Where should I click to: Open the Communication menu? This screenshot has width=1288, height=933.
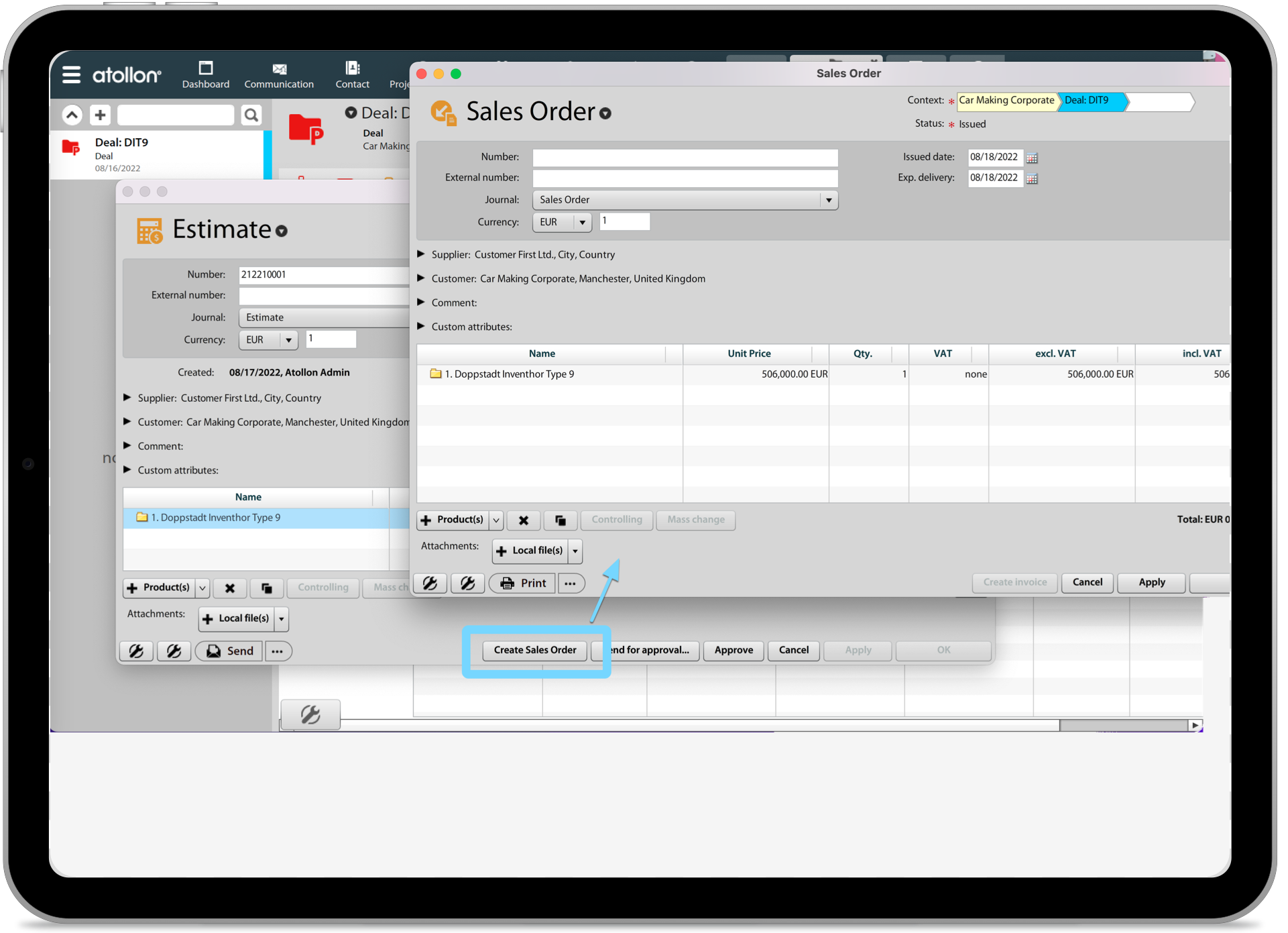coord(279,74)
